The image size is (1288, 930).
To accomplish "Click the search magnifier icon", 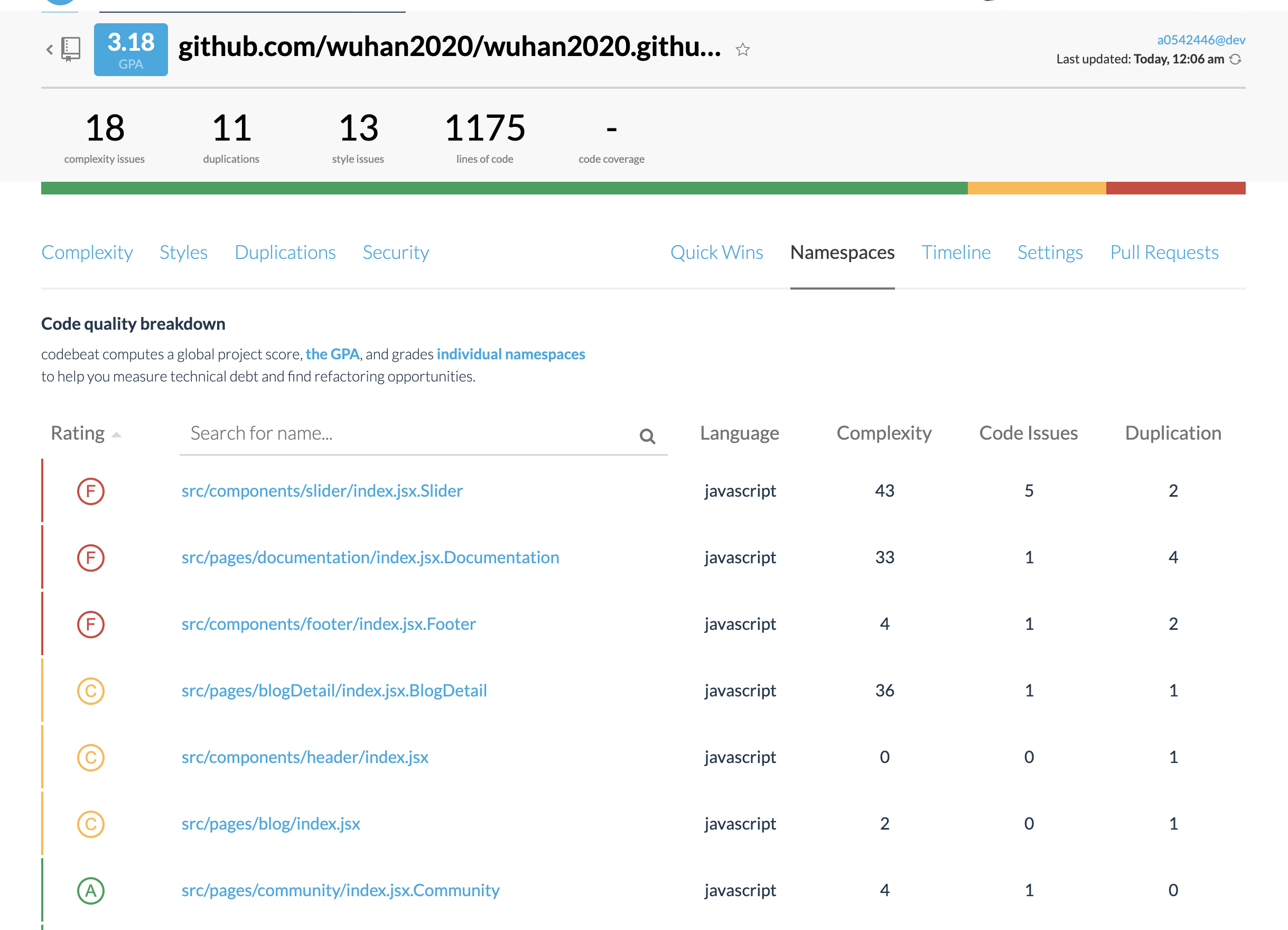I will coord(647,436).
